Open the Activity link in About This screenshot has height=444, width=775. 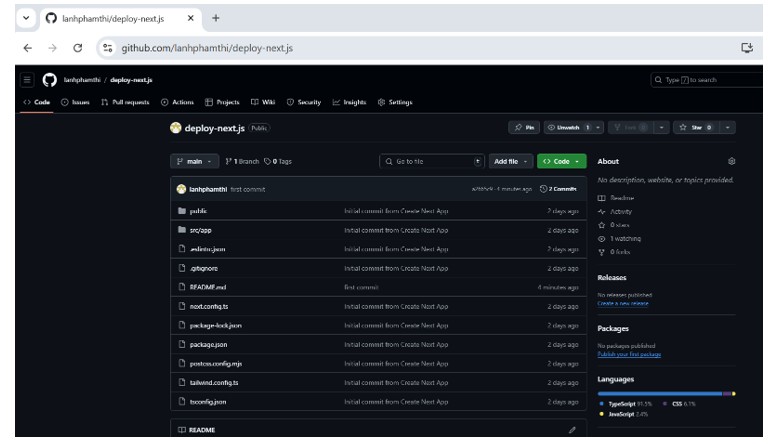(x=615, y=211)
